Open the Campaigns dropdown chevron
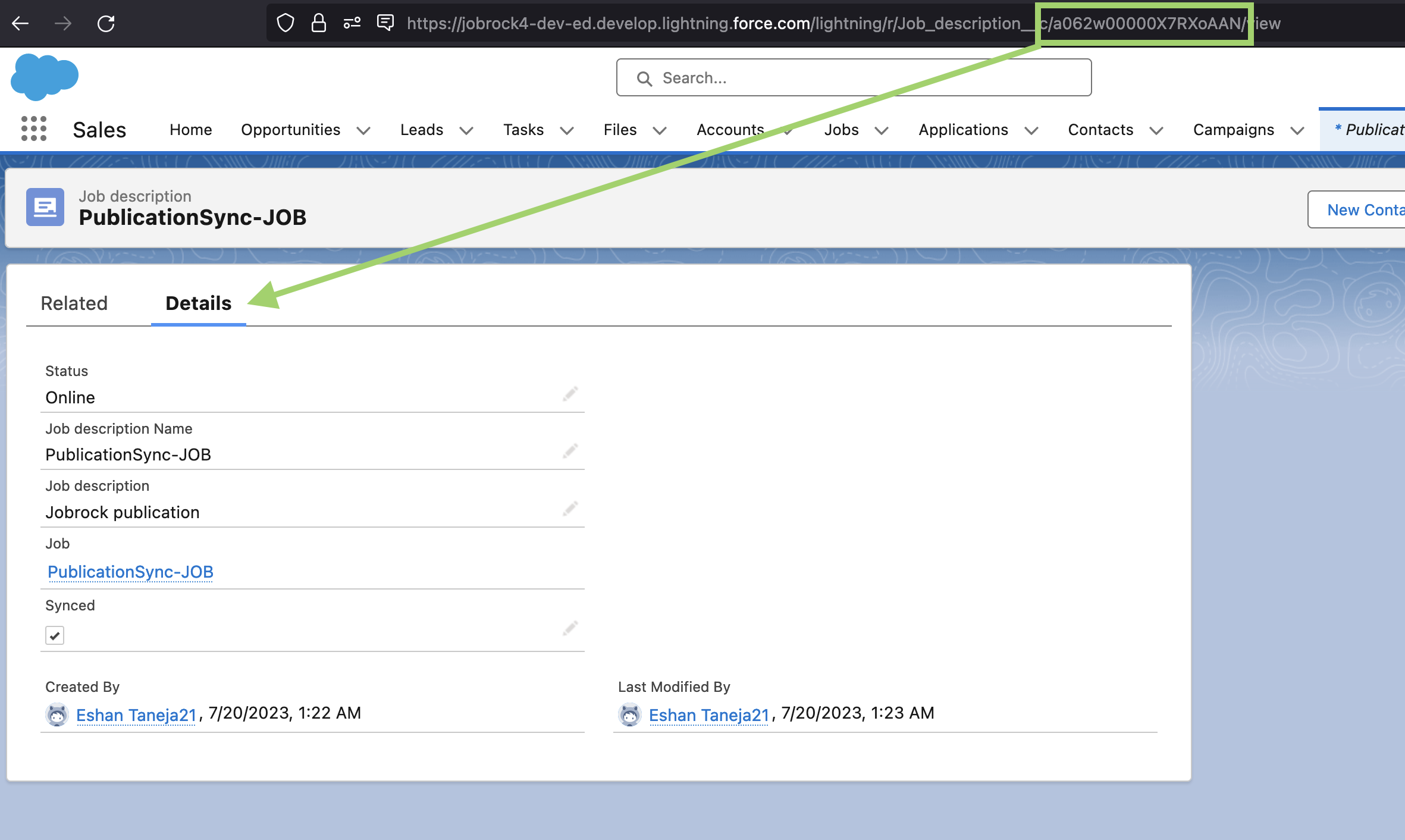 [x=1297, y=130]
